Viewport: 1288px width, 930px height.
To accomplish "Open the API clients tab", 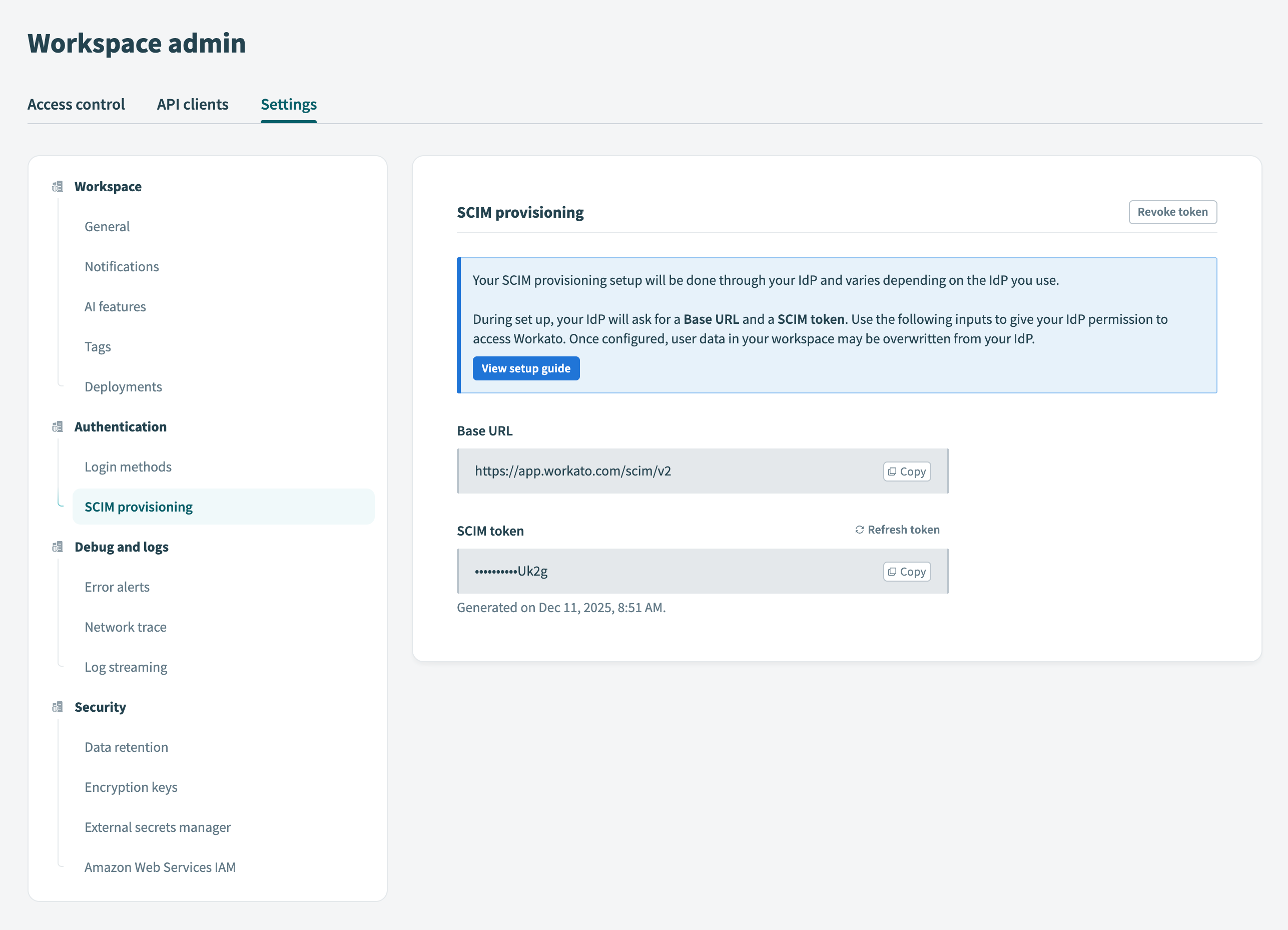I will tap(193, 104).
